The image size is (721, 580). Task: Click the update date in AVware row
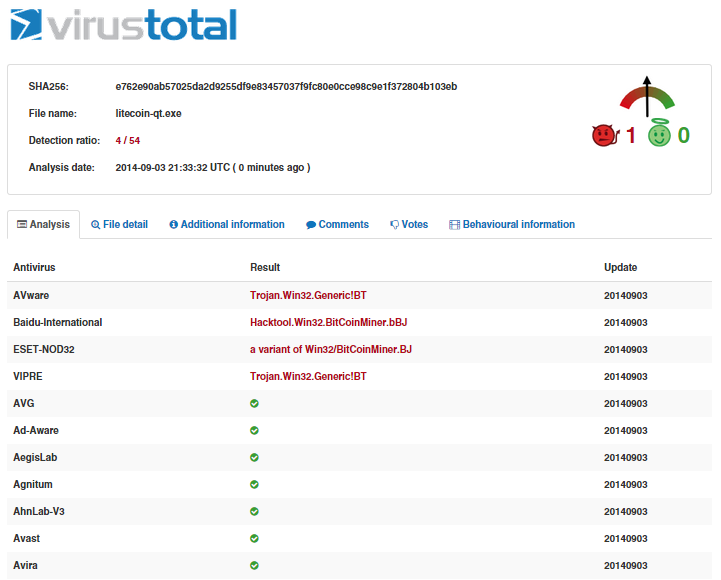(x=626, y=295)
